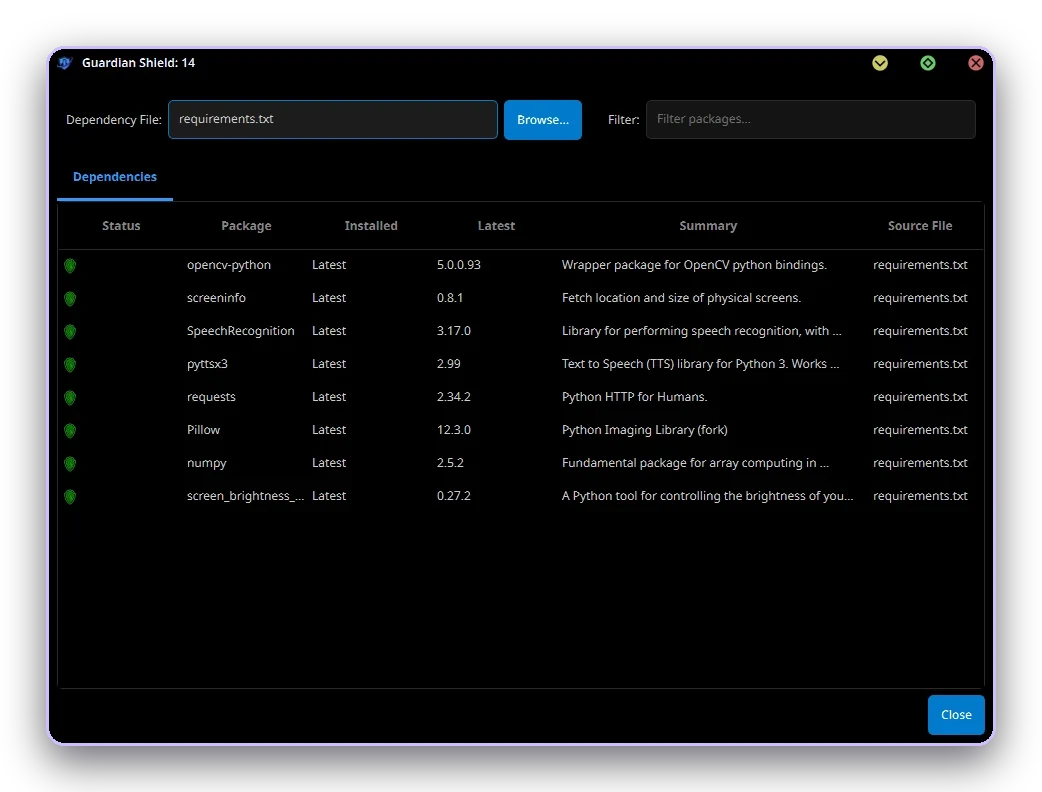The image size is (1042, 792).
Task: Click the green shield status icon for requests
Action: coord(70,398)
